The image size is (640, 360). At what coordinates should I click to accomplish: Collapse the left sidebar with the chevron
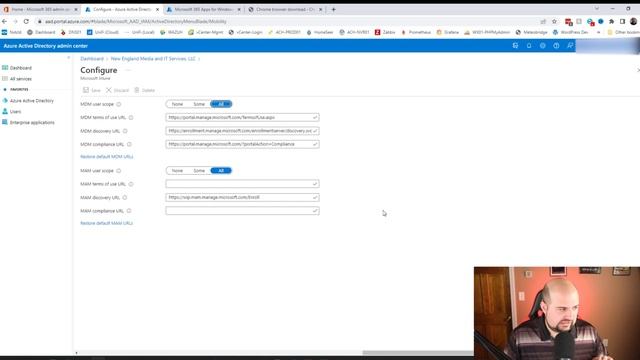click(69, 58)
